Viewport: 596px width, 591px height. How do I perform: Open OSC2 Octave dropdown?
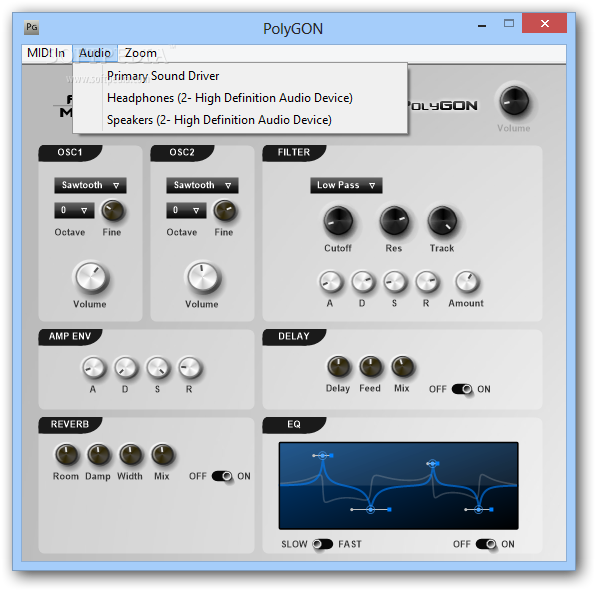(186, 210)
